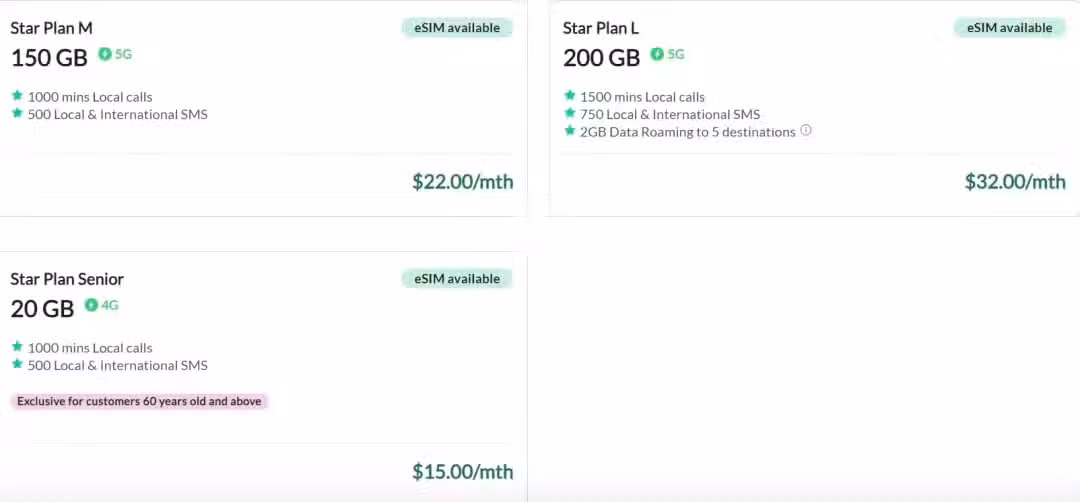Click star icon beside Star Plan Senior 500 SMS

17,364
